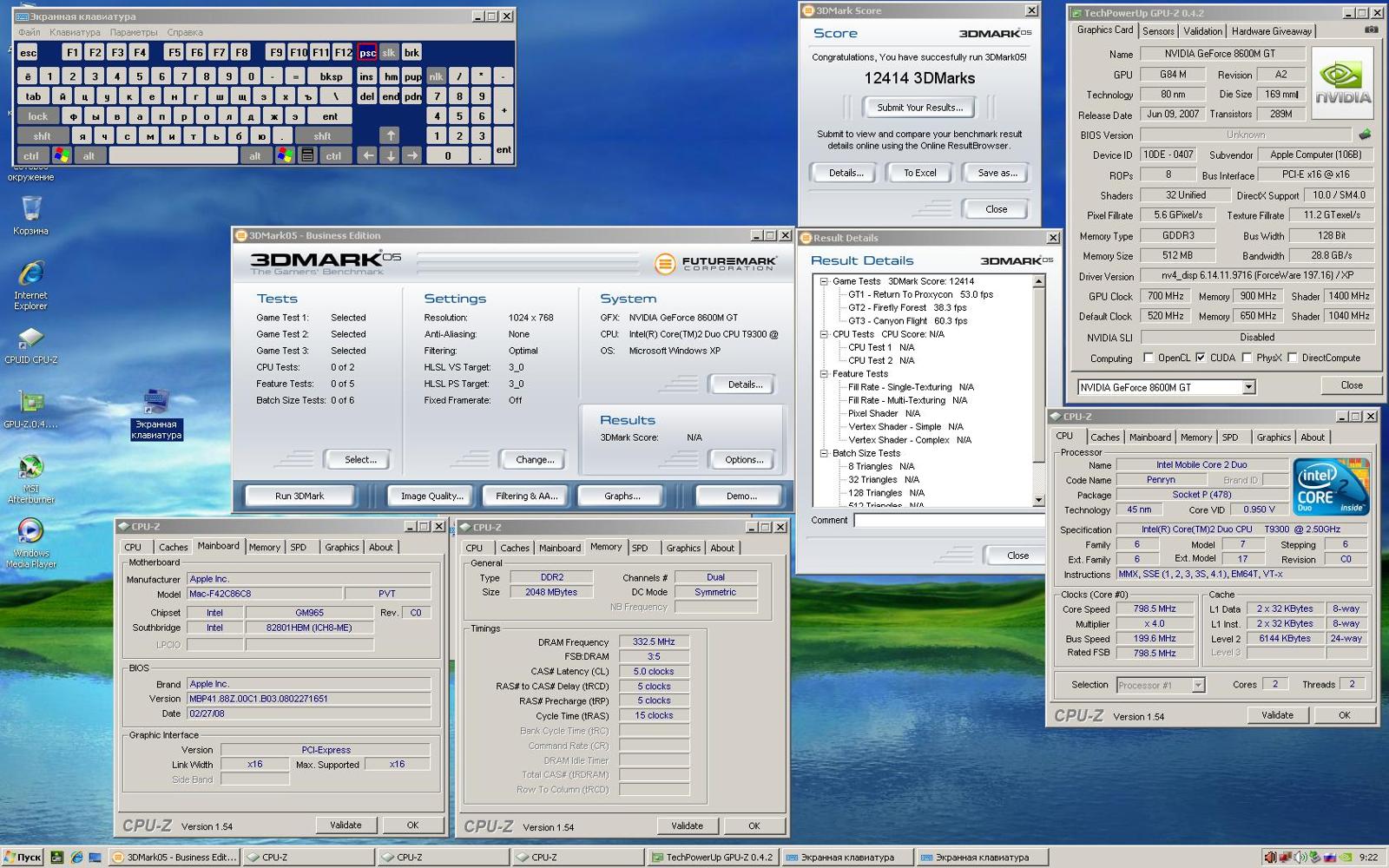This screenshot has height=868, width=1389.
Task: Toggle the nlk num lock key
Action: 436,76
